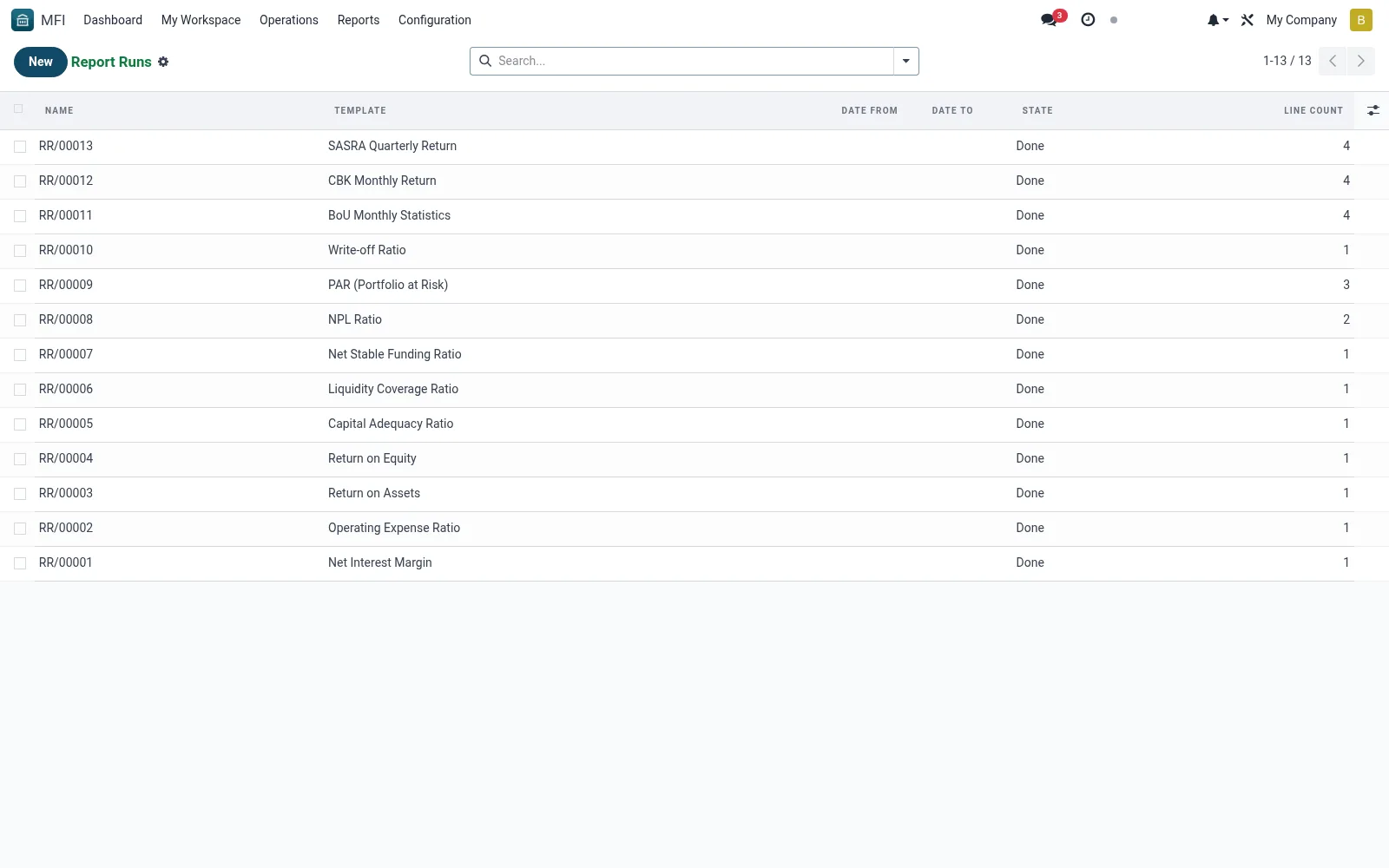
Task: Open the My Company switcher
Action: point(1300,20)
